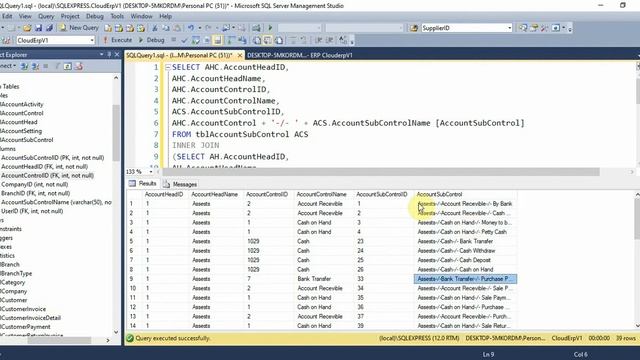Open the Edit menu
This screenshot has width=640, height=360.
pyautogui.click(x=7, y=16)
